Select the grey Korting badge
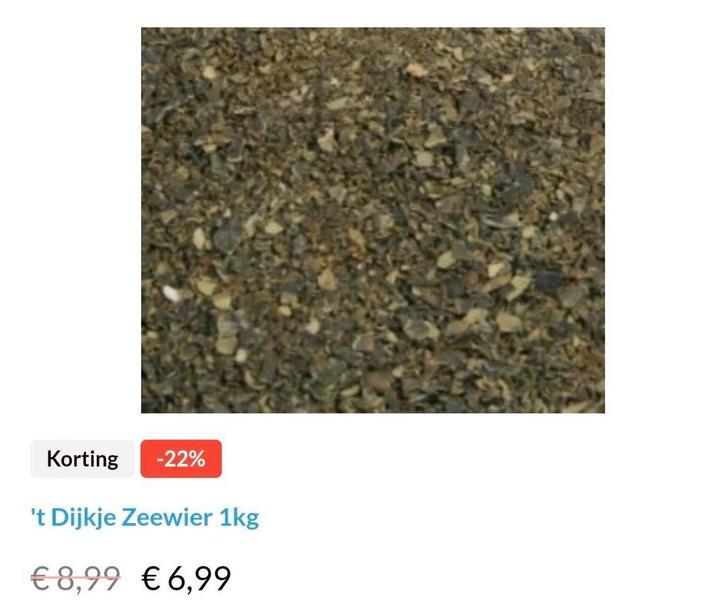 pyautogui.click(x=82, y=458)
